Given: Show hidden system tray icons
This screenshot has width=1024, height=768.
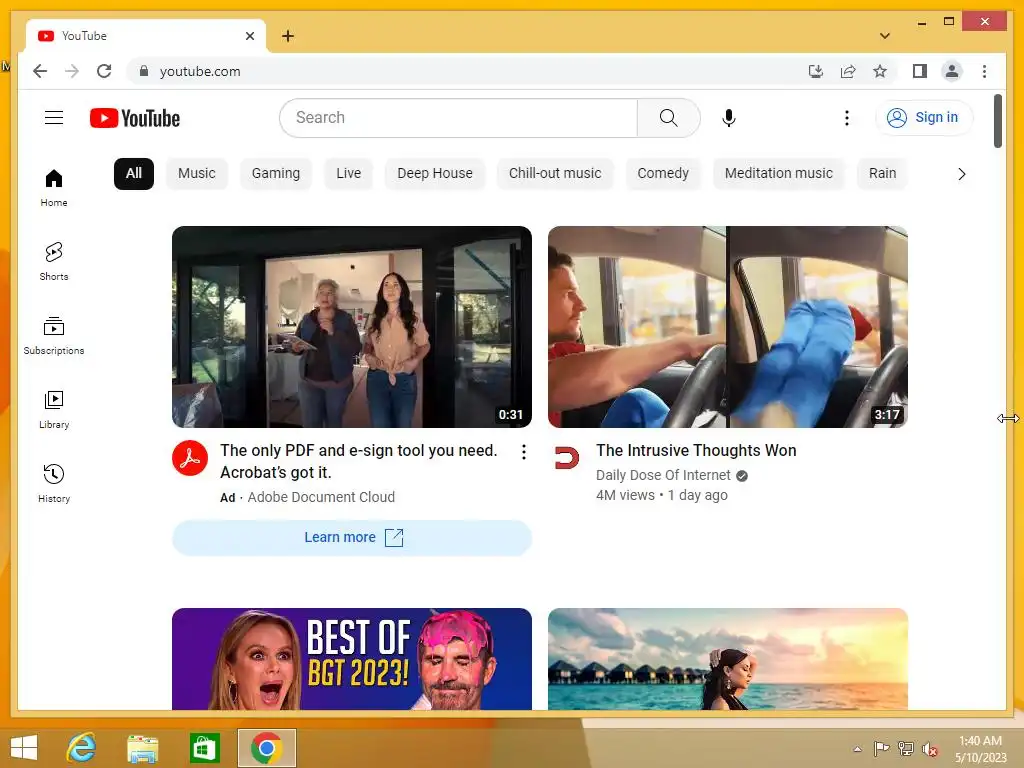Looking at the screenshot, I should 857,749.
